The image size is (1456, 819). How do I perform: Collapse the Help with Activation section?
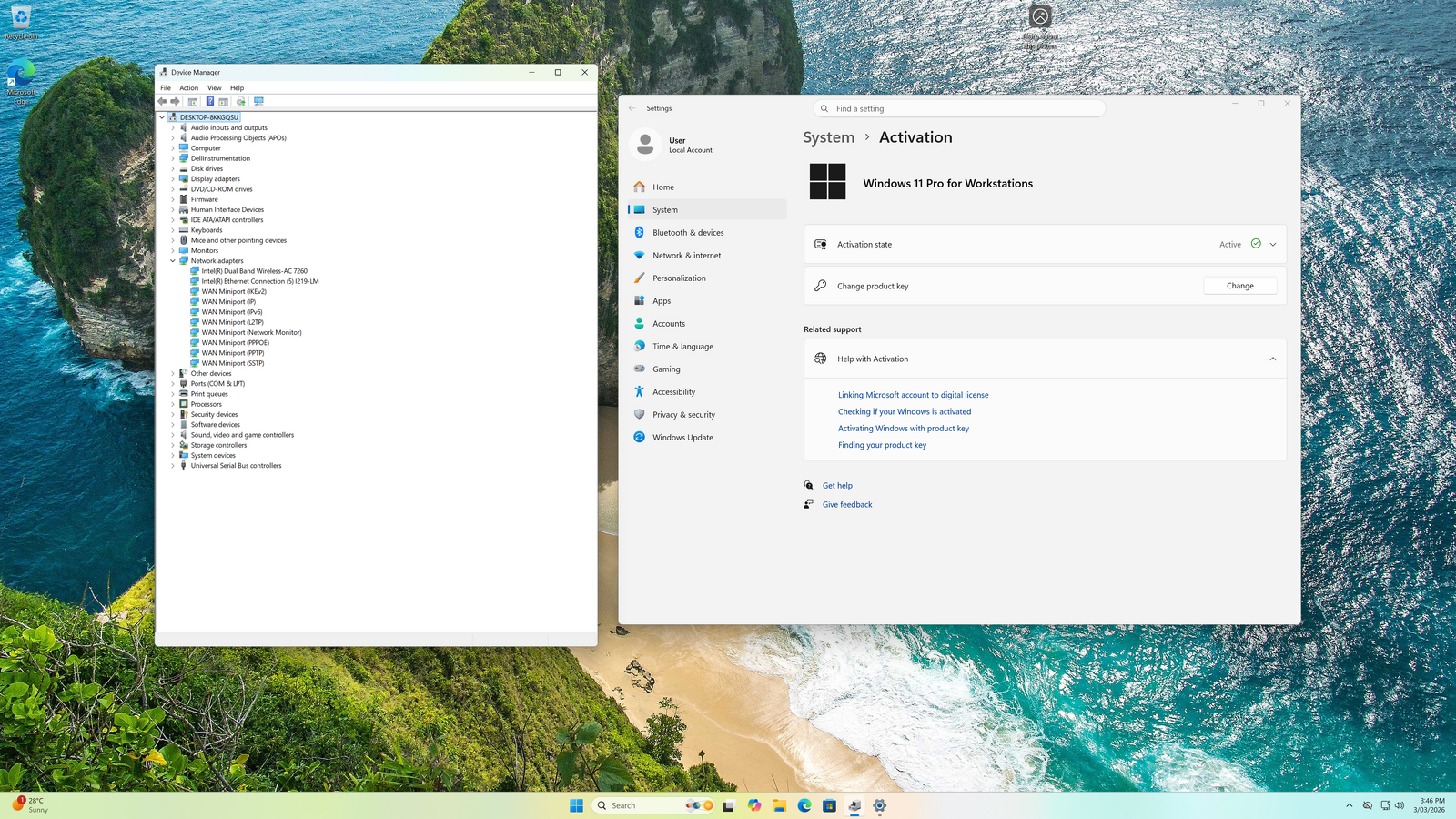click(1272, 359)
